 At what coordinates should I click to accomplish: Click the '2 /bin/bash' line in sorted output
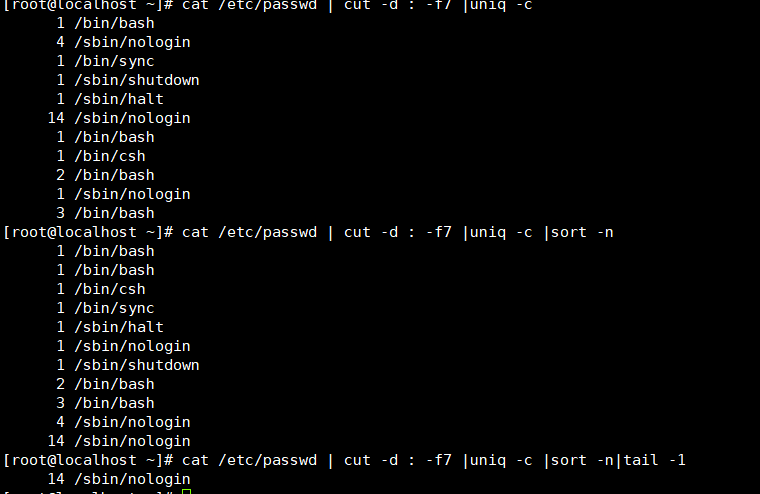tap(105, 384)
